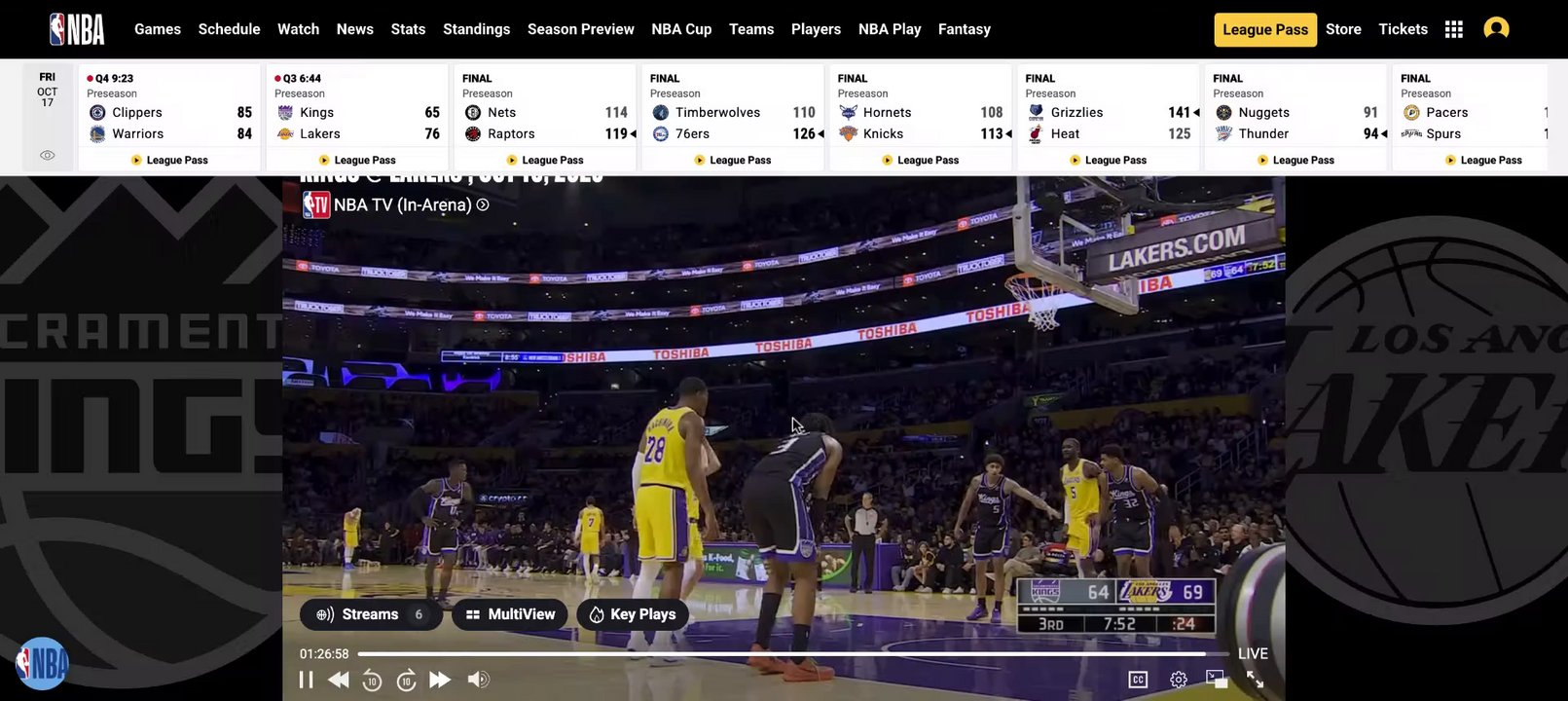1568x701 pixels.
Task: Click the 76ers team name text
Action: click(x=692, y=134)
